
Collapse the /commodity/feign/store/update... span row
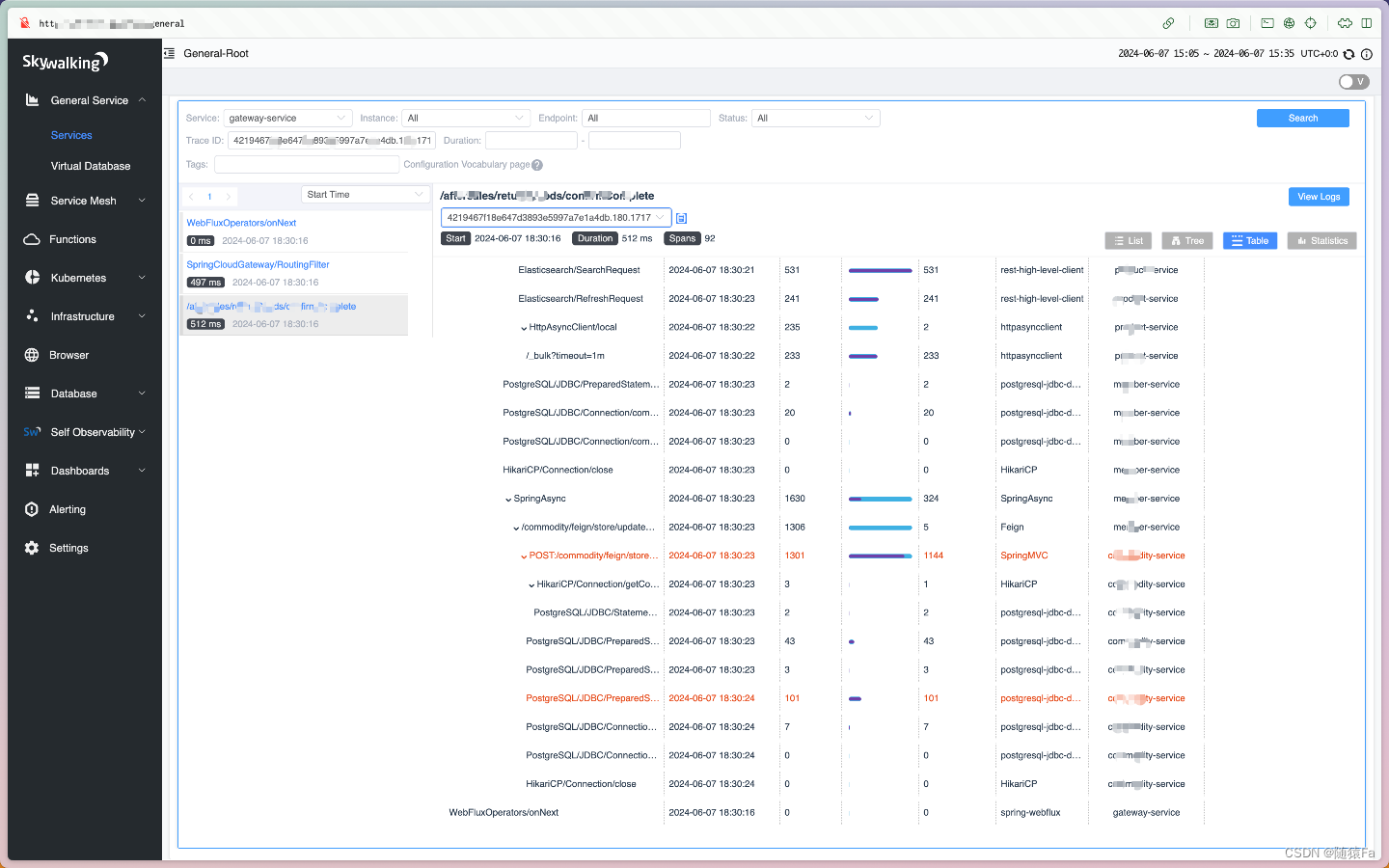click(x=516, y=529)
